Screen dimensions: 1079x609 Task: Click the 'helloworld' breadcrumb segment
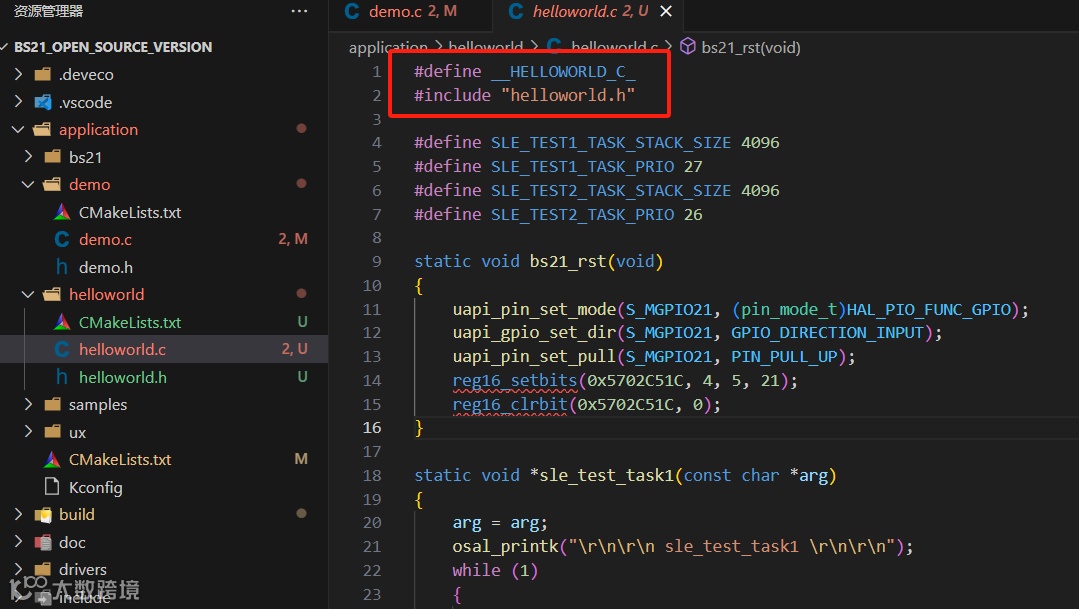pos(486,47)
